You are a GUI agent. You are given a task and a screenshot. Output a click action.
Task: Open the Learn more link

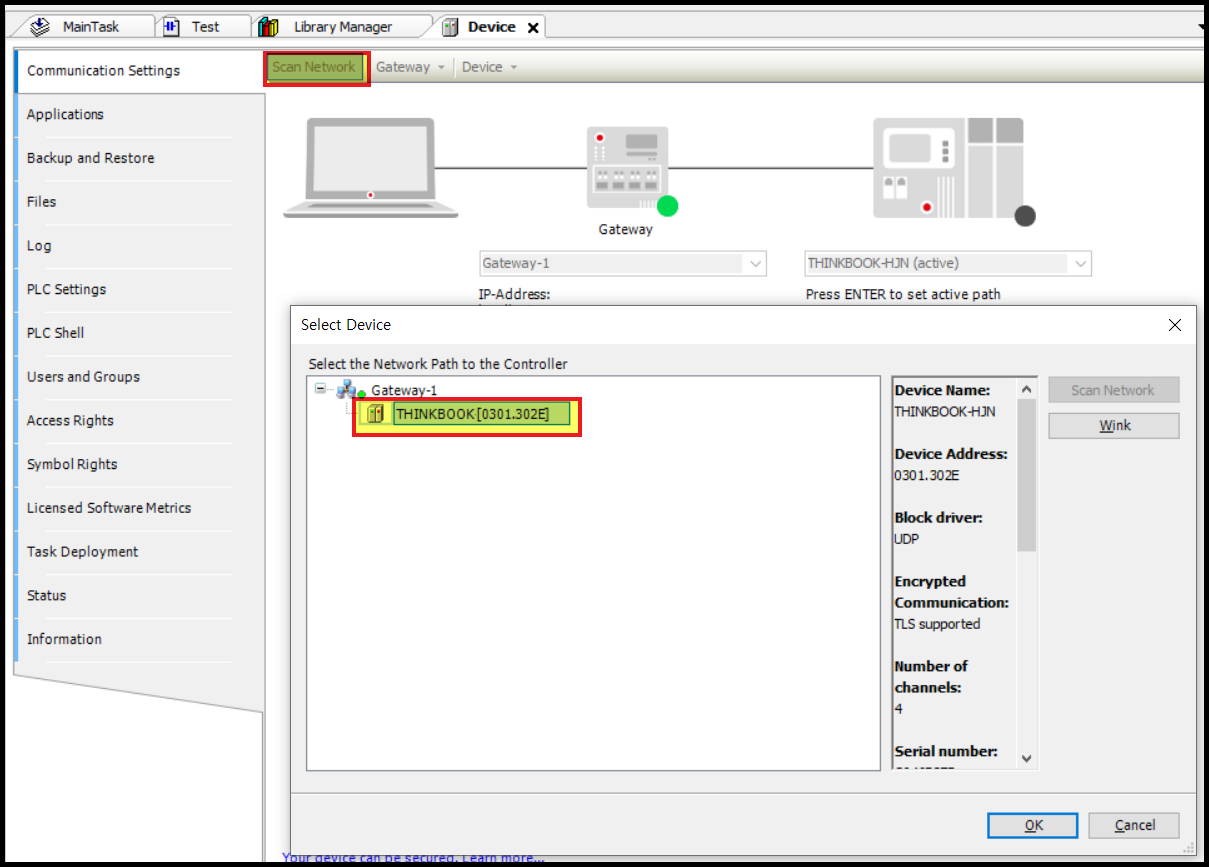click(503, 858)
